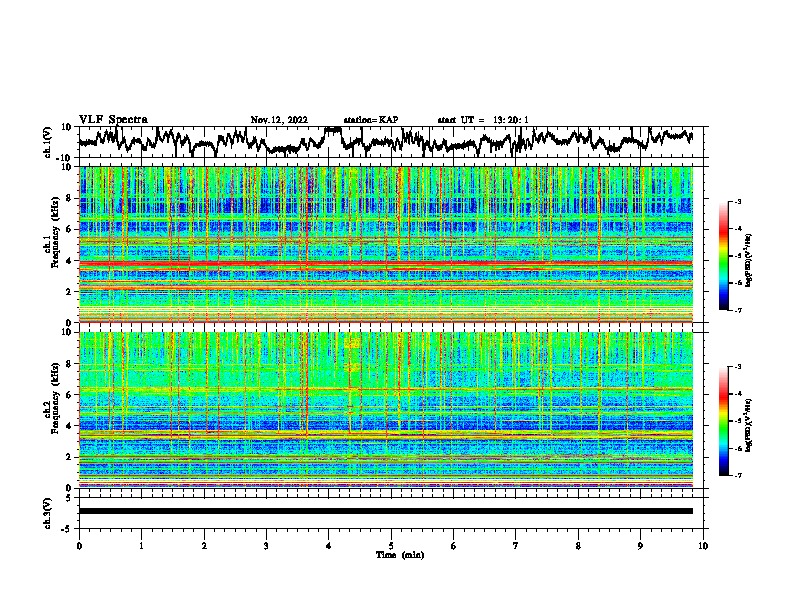Click the ch.1 "Frequency (kHz)" axis label
792x612 pixels.
55,232
